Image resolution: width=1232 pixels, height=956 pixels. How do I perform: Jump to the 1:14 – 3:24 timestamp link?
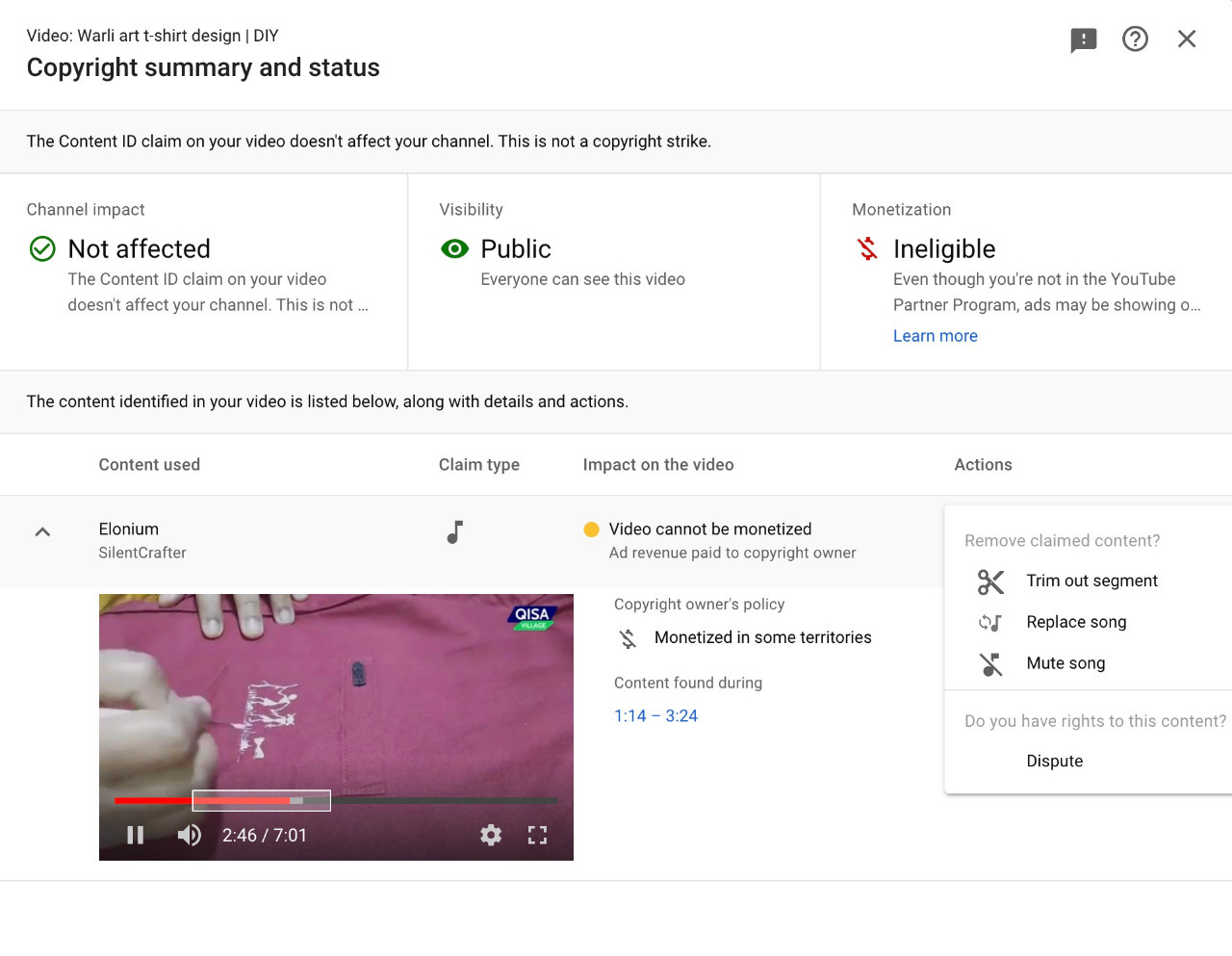[x=655, y=716]
